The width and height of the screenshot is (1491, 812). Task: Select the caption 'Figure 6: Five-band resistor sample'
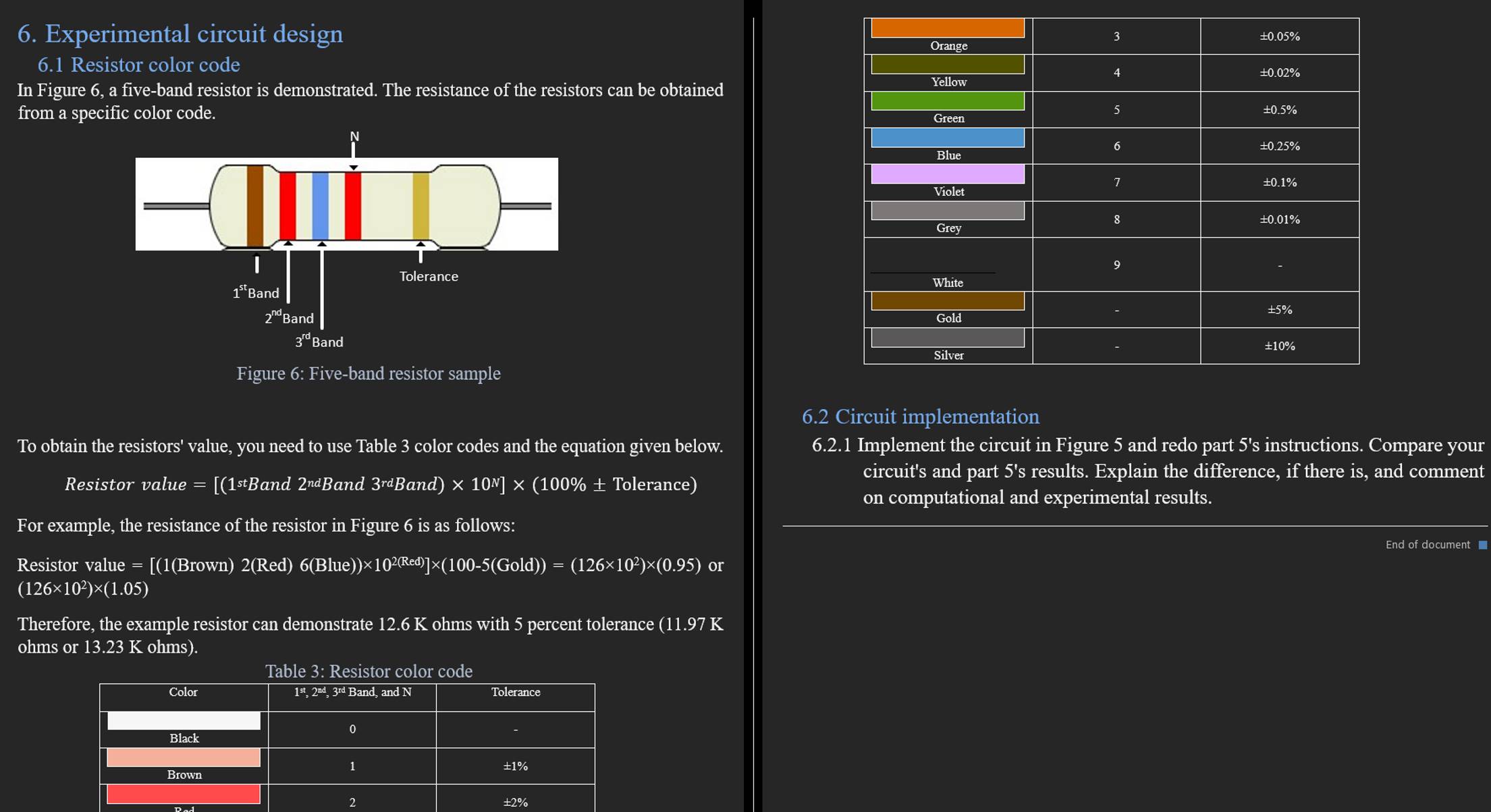point(369,373)
